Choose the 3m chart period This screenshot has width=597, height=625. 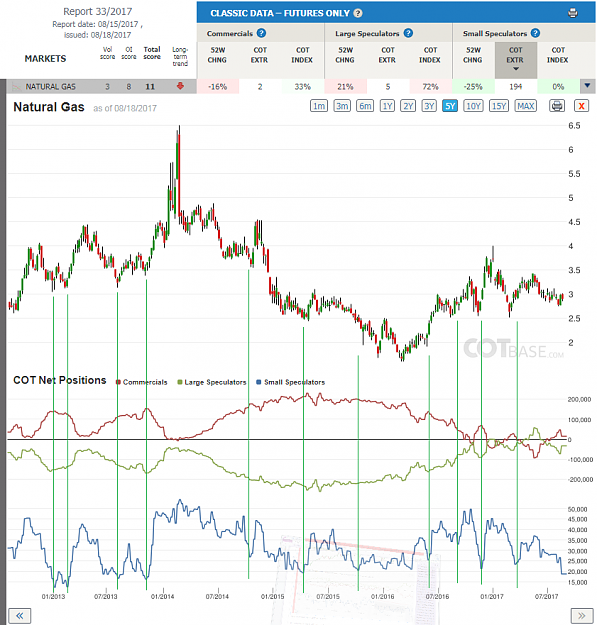pos(342,106)
